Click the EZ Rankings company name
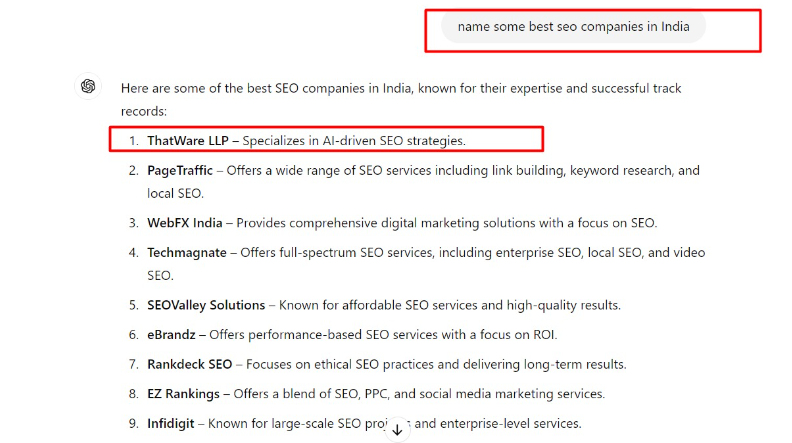The width and height of the screenshot is (792, 443). [183, 394]
